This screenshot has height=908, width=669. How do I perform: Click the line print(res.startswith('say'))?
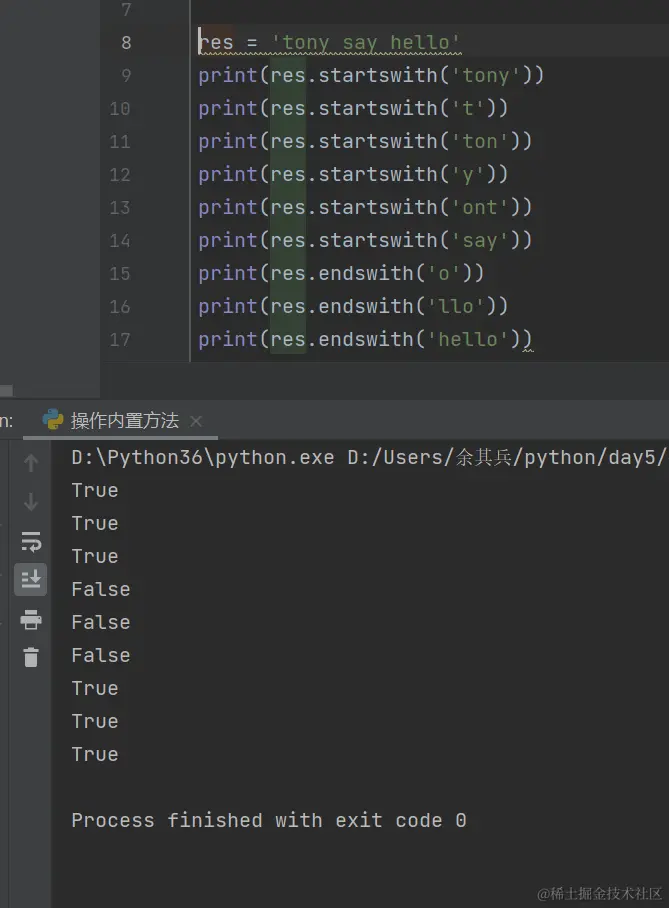365,240
